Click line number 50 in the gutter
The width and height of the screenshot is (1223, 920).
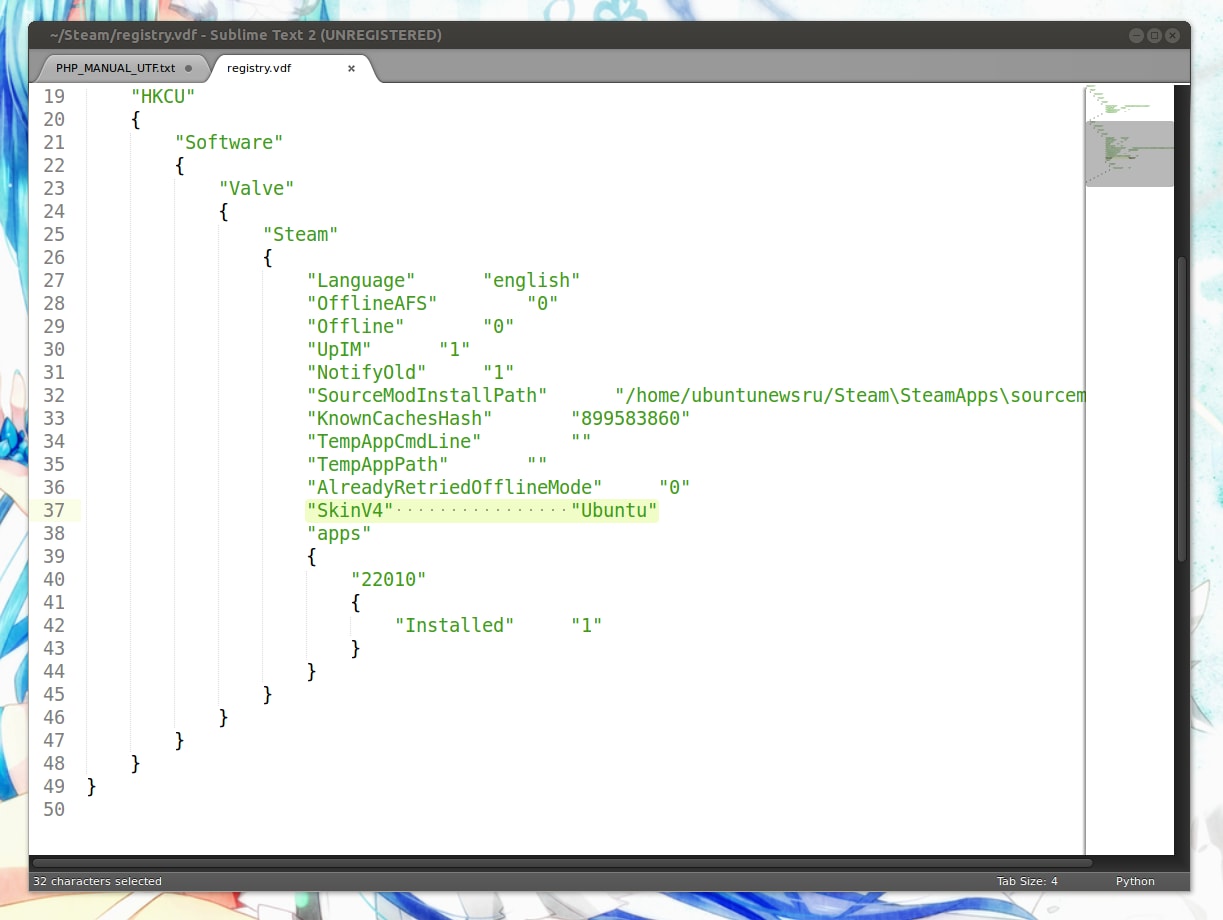(54, 809)
